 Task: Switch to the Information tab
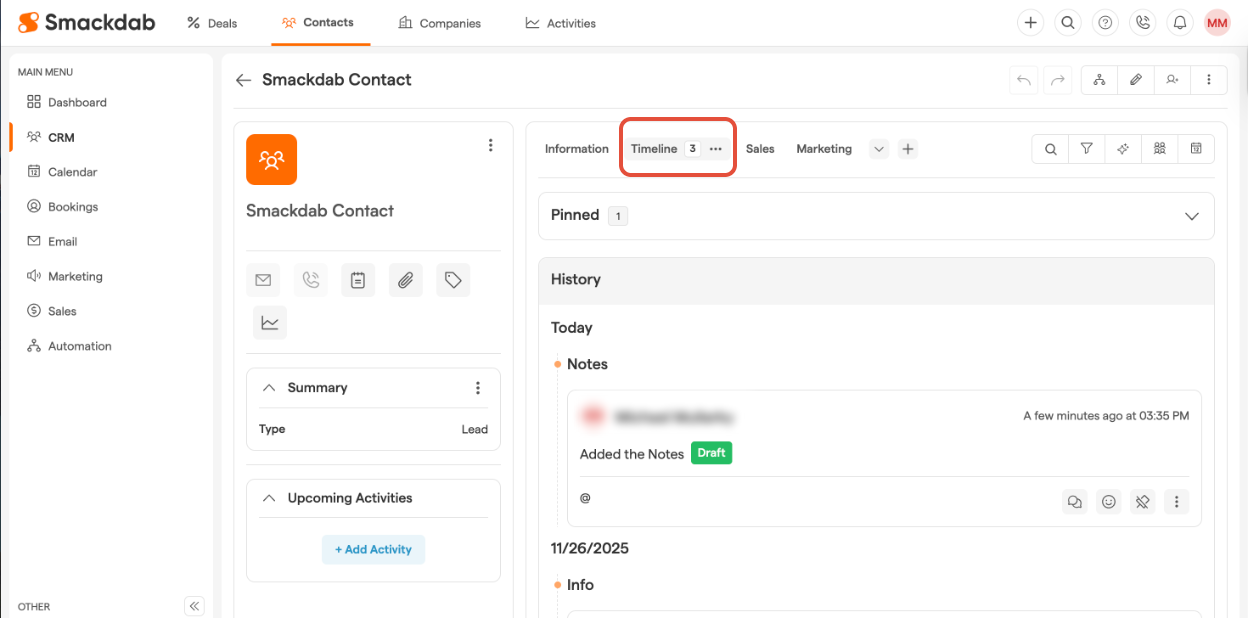[x=576, y=149]
